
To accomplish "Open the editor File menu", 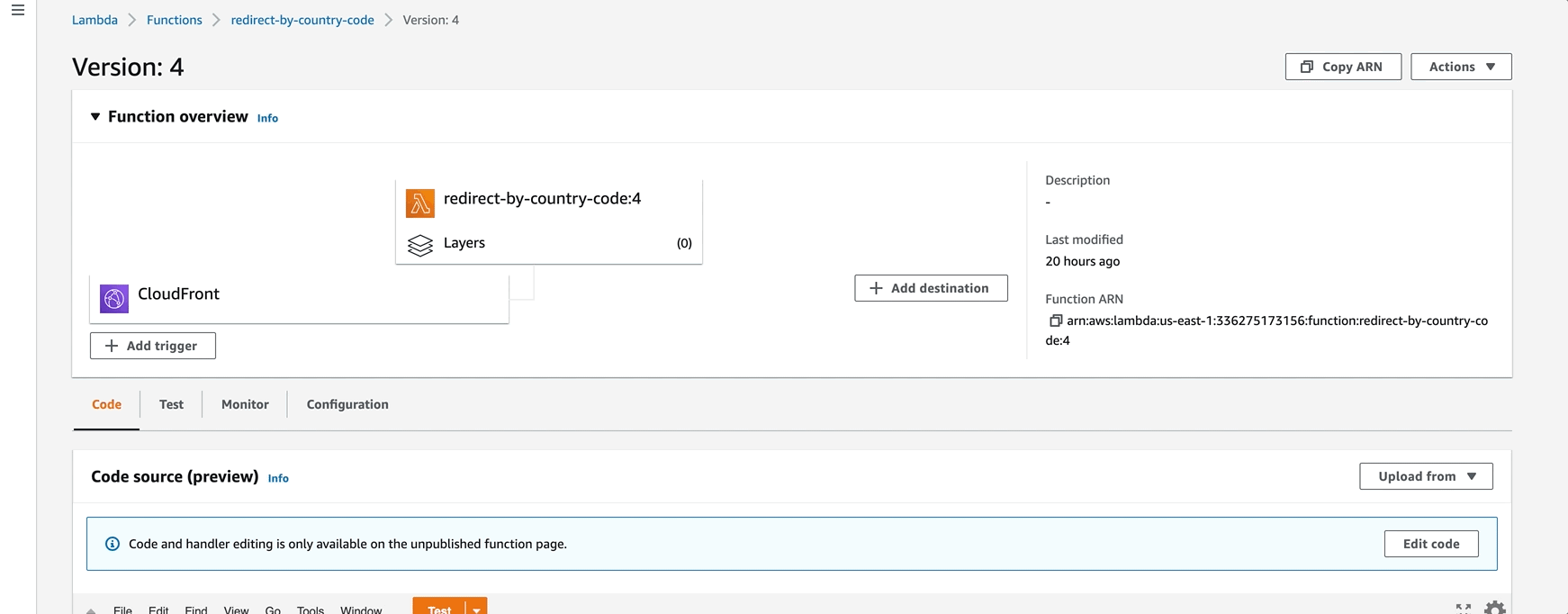I will click(122, 609).
